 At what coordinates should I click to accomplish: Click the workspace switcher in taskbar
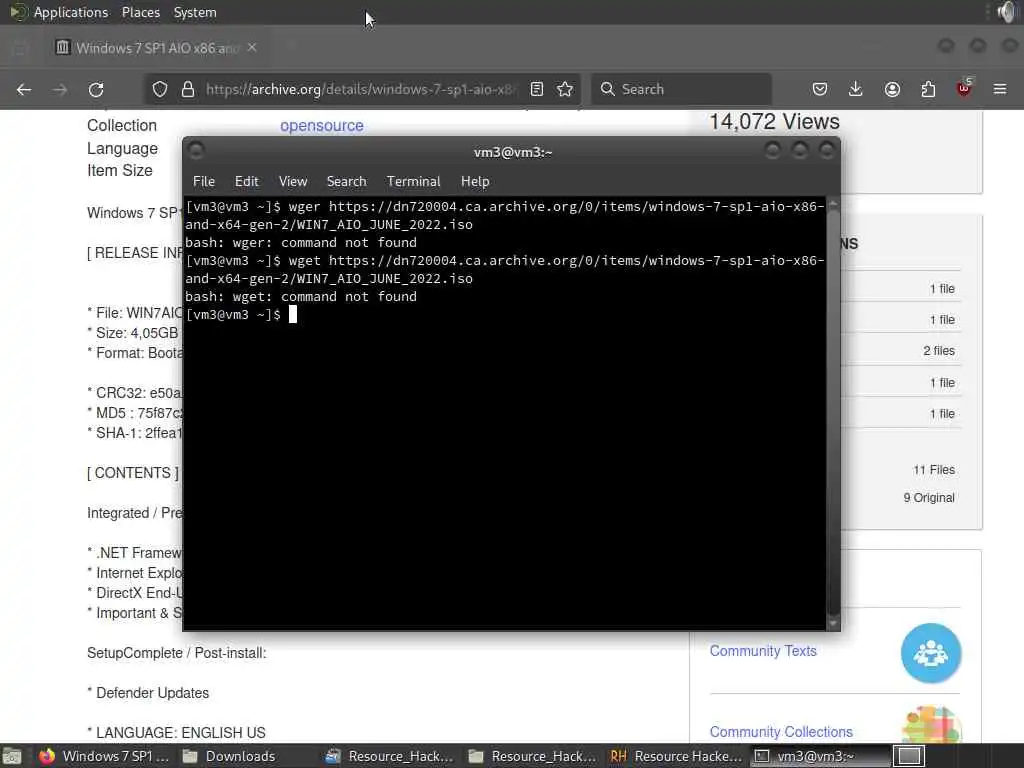tap(909, 756)
